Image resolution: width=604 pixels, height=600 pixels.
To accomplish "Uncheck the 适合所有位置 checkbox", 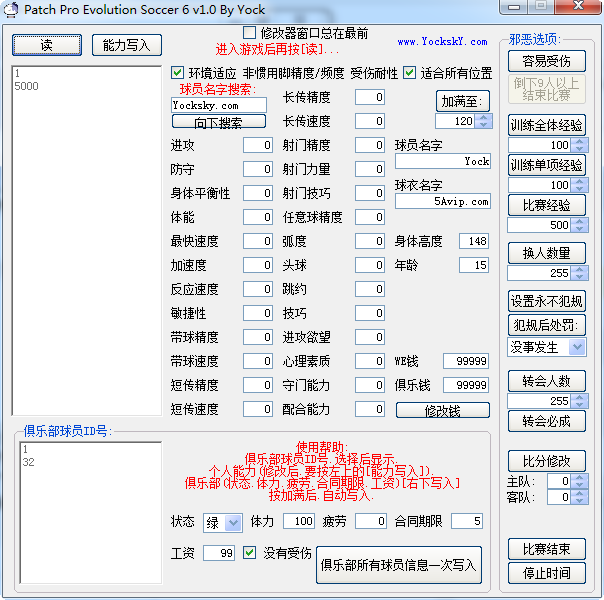I will pos(409,72).
